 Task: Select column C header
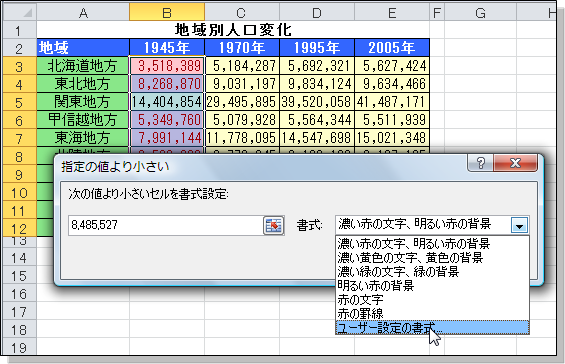242,12
